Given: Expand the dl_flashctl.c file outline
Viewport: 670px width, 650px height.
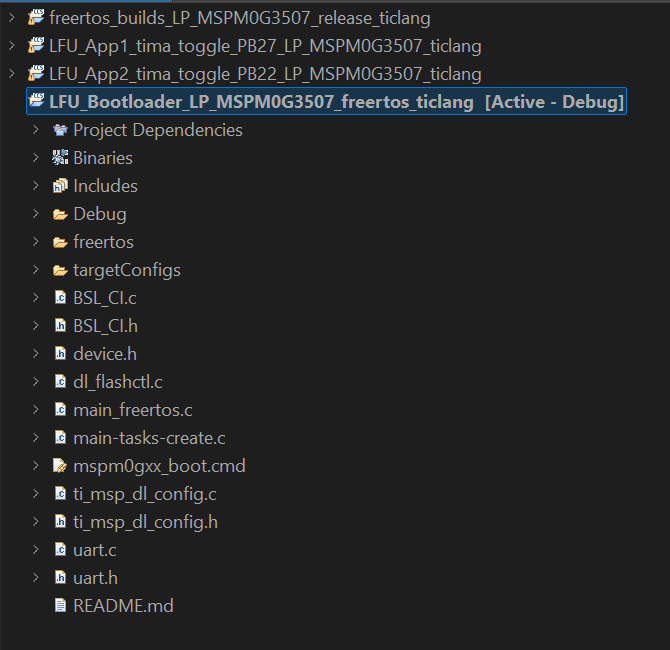Looking at the screenshot, I should (x=36, y=382).
